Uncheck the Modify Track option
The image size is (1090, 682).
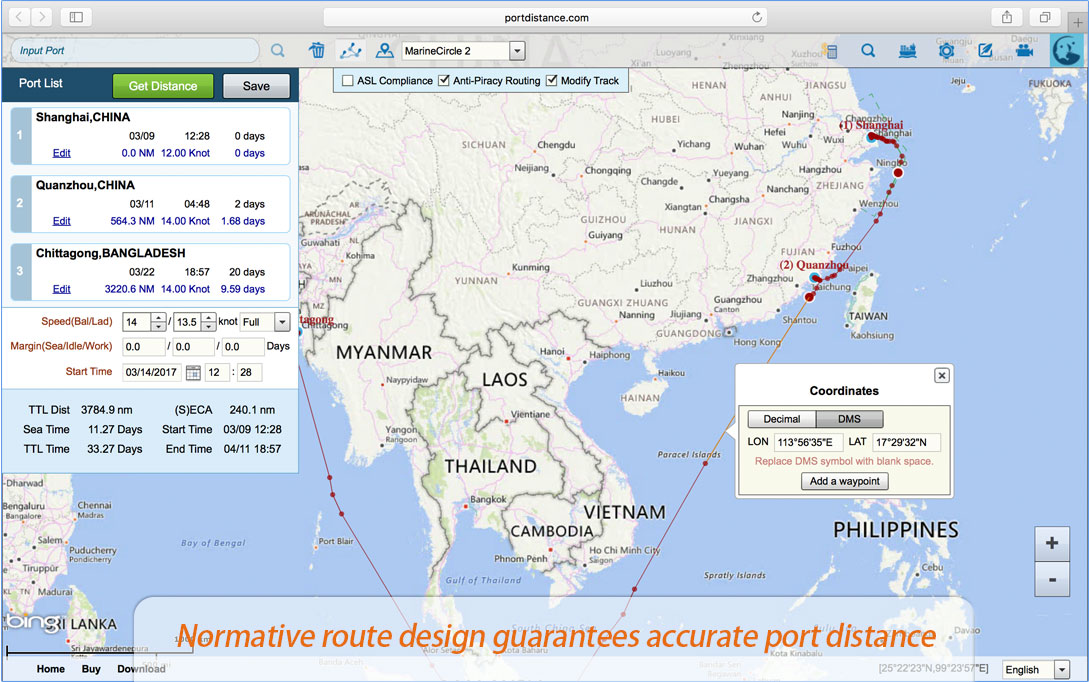[x=551, y=81]
